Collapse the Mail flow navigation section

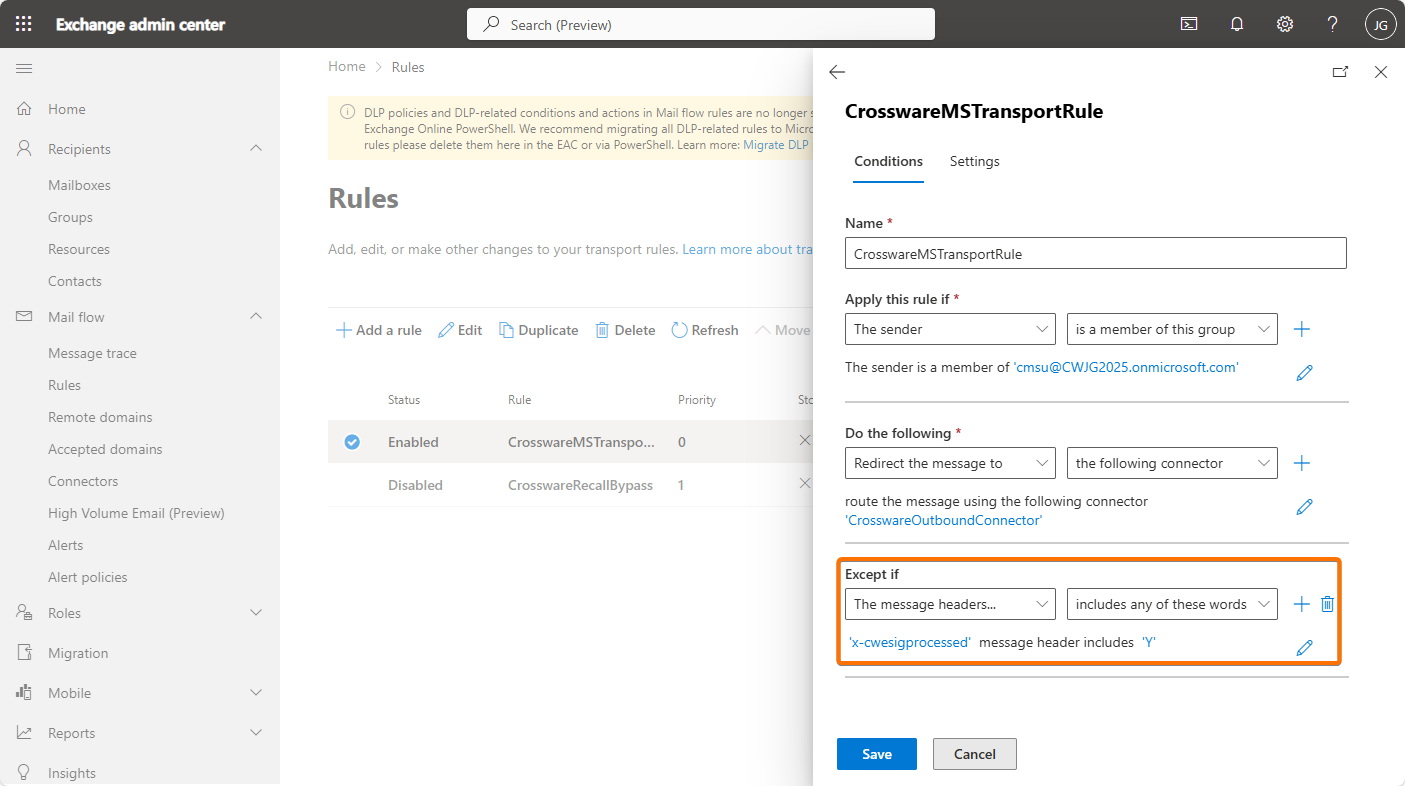point(256,317)
